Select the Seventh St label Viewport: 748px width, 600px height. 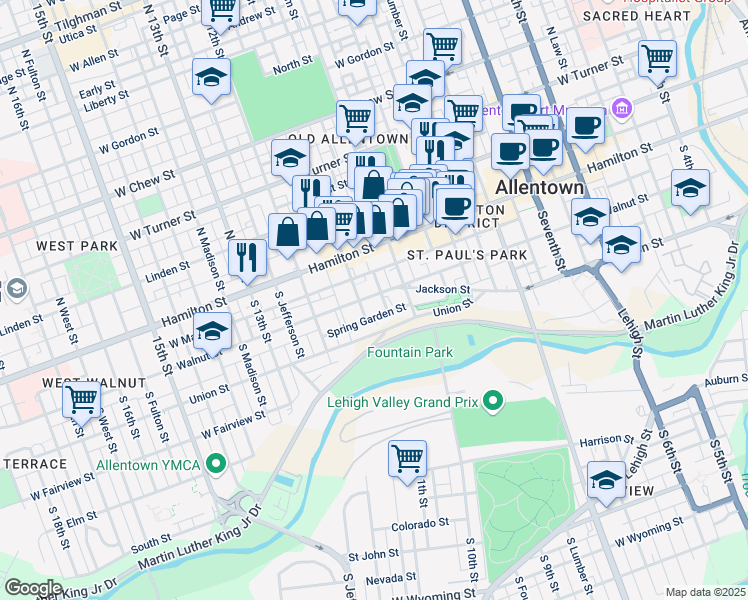[551, 241]
